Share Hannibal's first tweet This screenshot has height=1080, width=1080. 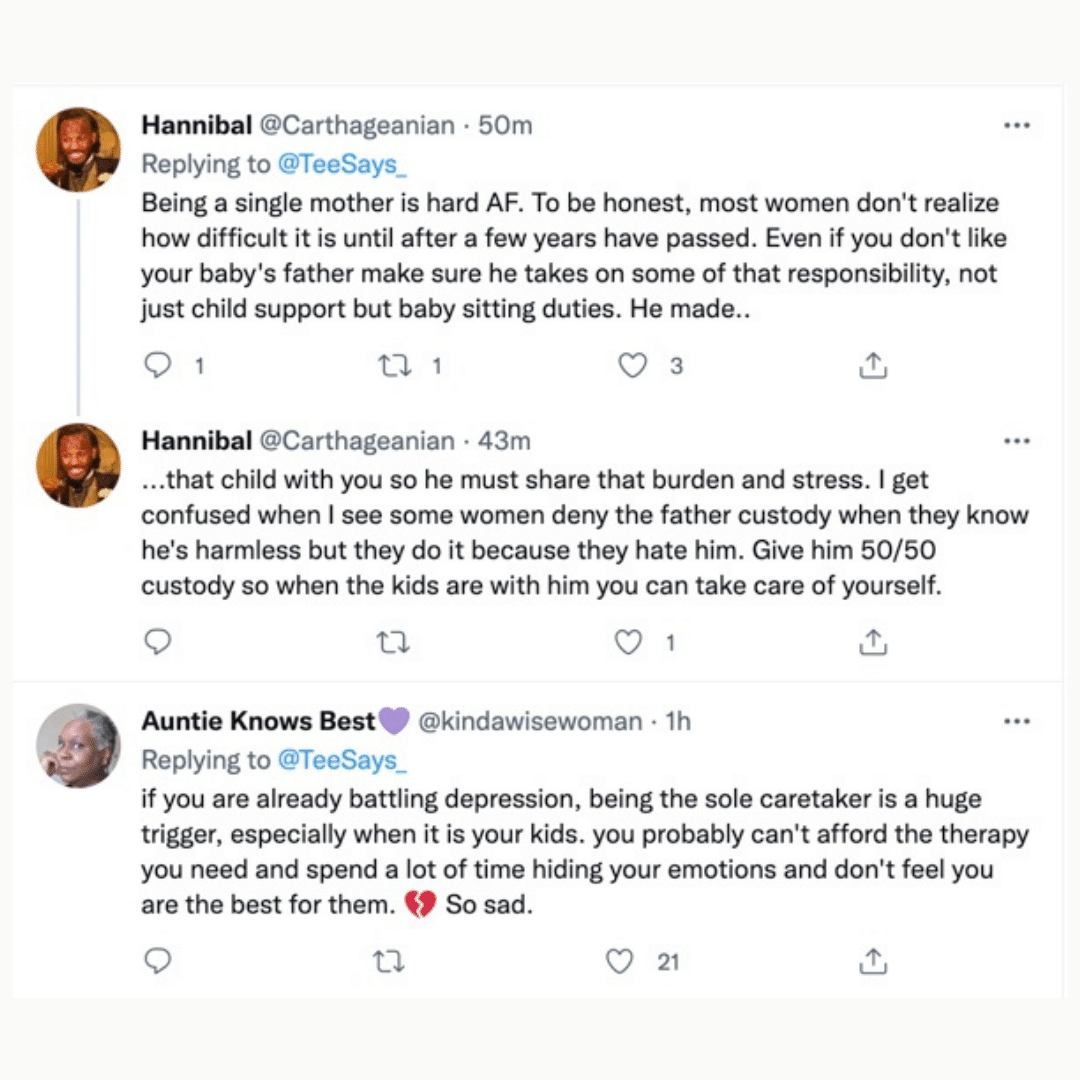(873, 366)
